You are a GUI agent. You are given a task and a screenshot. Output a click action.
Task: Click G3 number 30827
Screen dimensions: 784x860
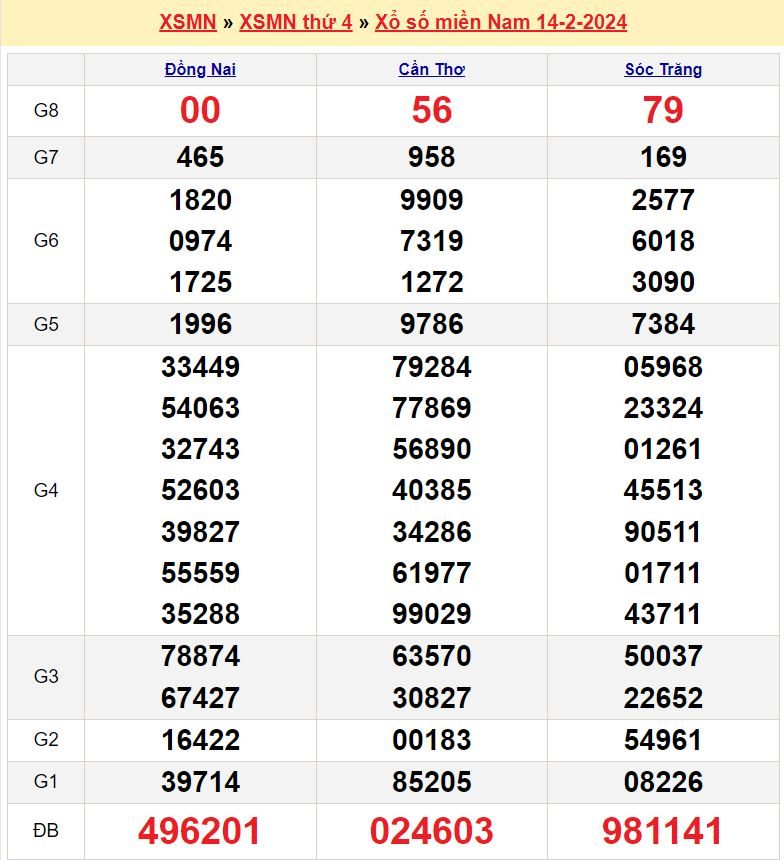[432, 698]
